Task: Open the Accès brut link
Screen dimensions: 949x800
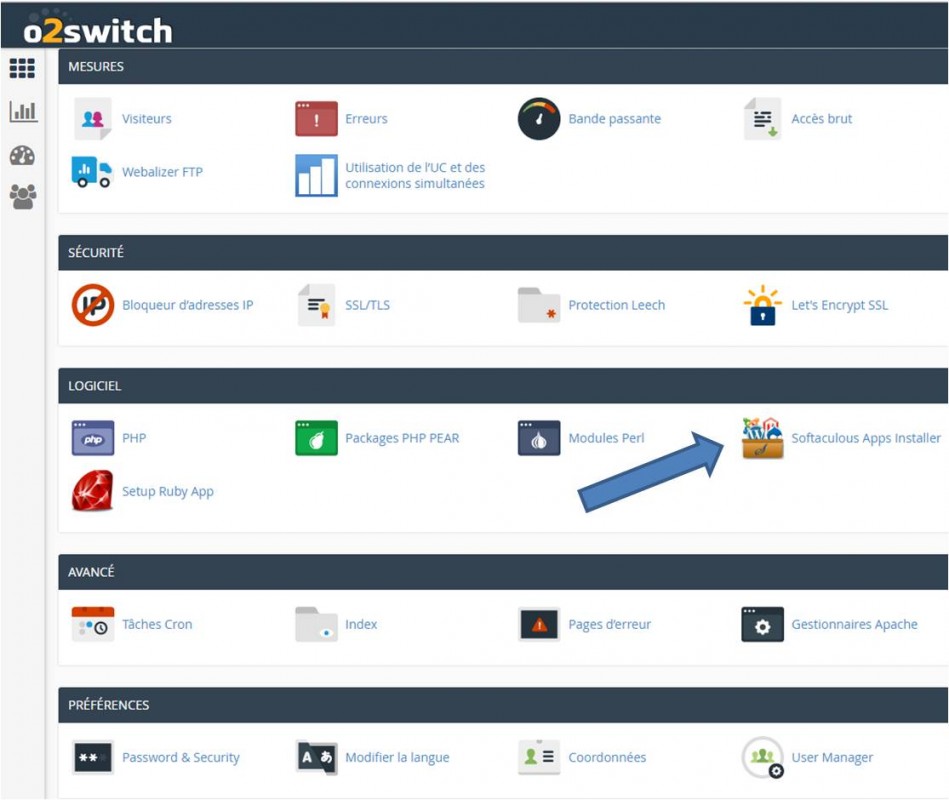Action: point(821,119)
